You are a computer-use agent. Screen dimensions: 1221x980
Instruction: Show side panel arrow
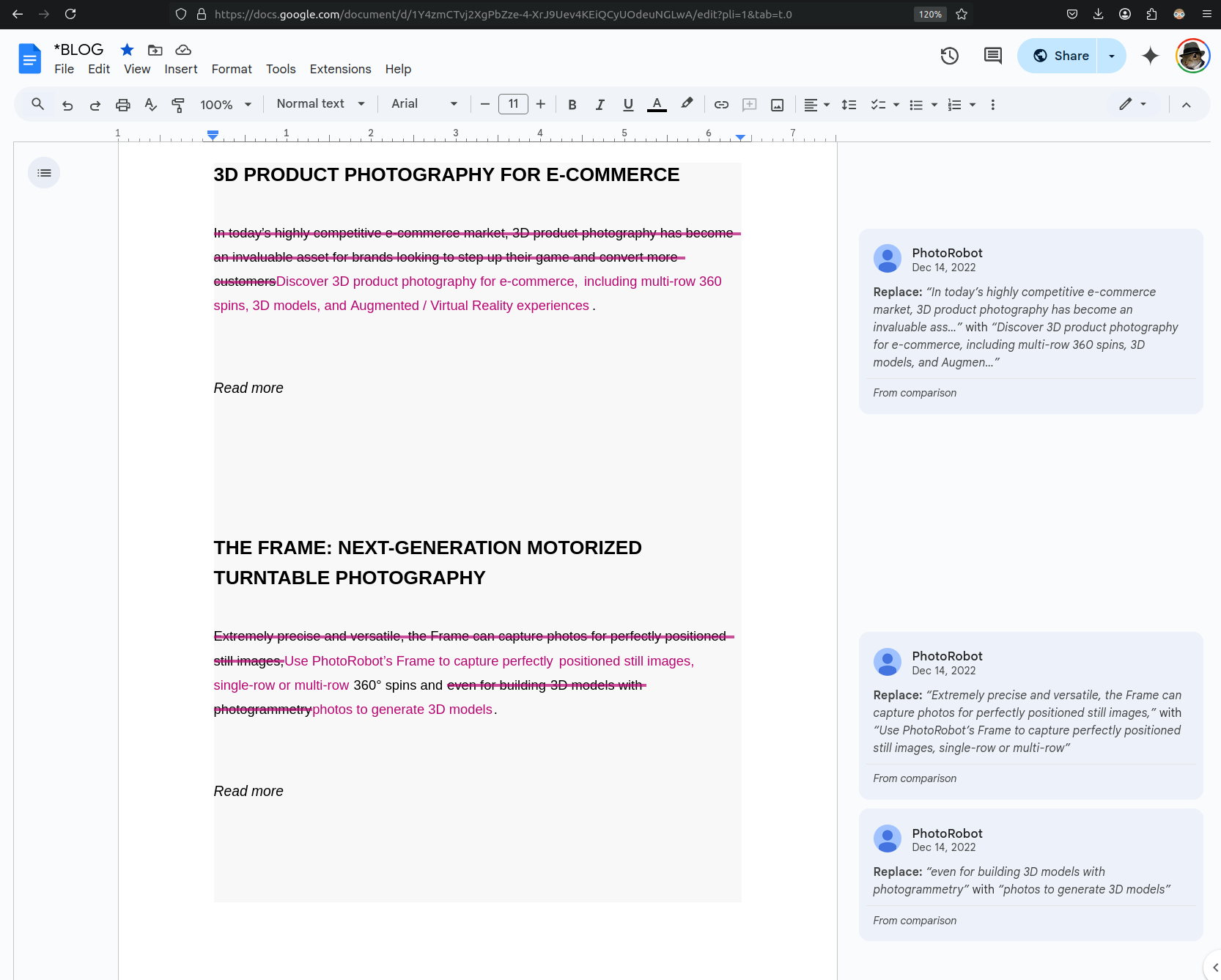pos(1215,968)
